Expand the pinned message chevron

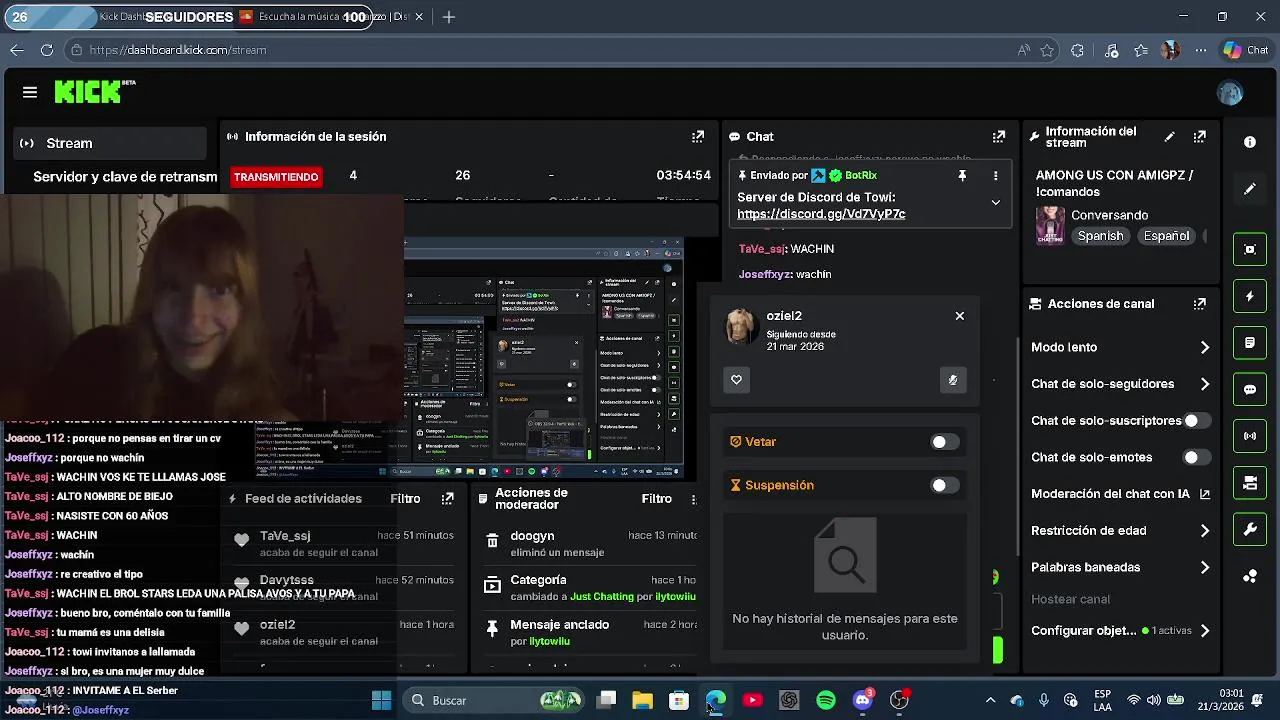(x=995, y=202)
